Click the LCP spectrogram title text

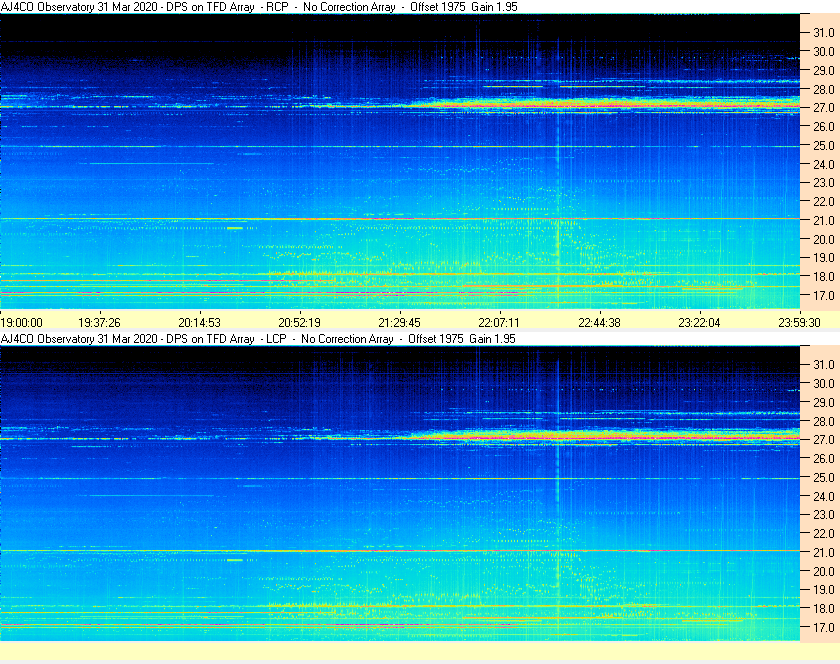point(258,339)
